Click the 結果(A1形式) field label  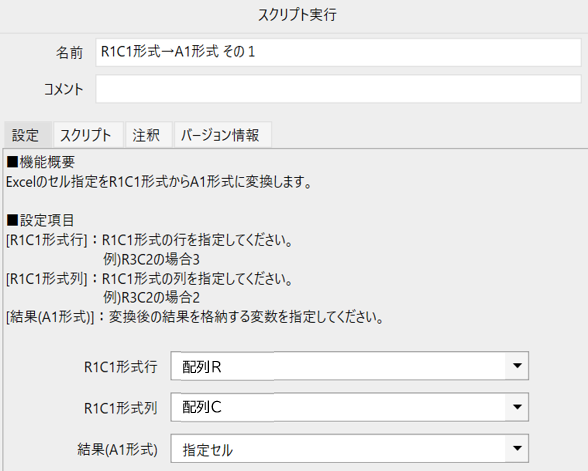pyautogui.click(x=117, y=449)
